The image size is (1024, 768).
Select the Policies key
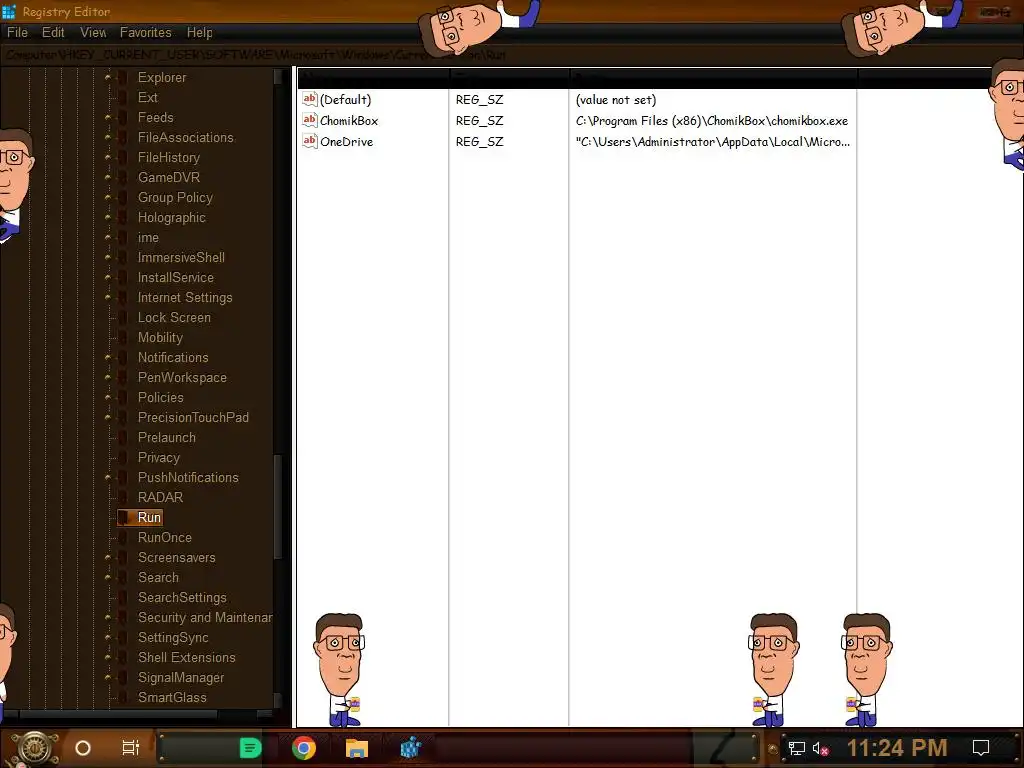[x=161, y=397]
